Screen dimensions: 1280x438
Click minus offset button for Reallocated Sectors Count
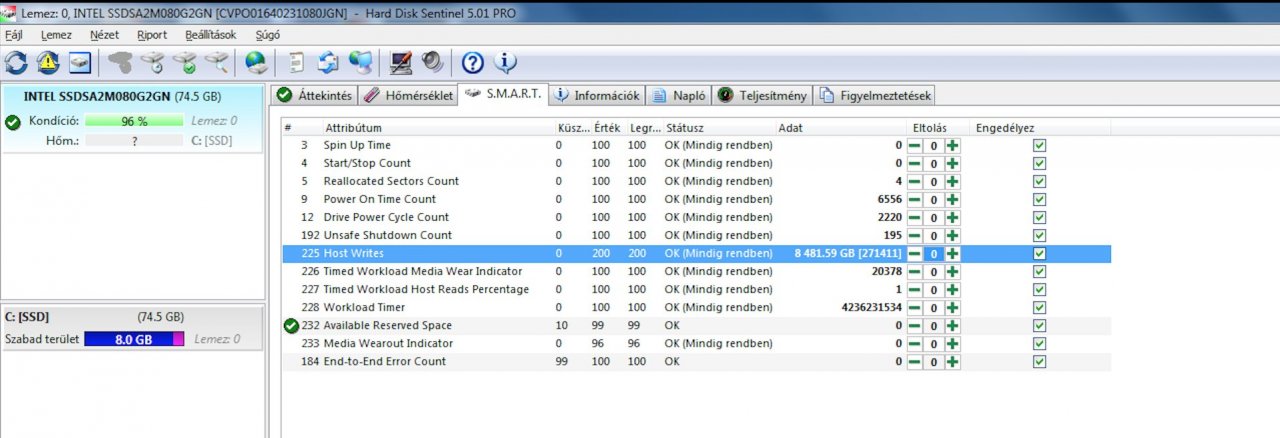[915, 181]
